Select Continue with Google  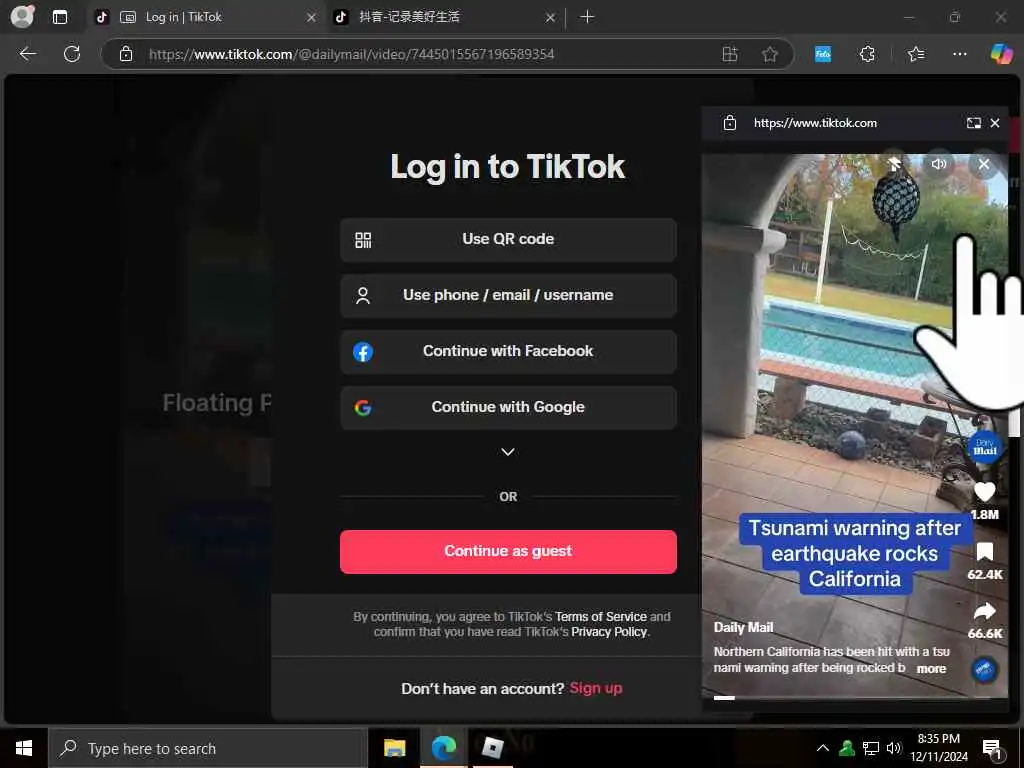(x=508, y=408)
